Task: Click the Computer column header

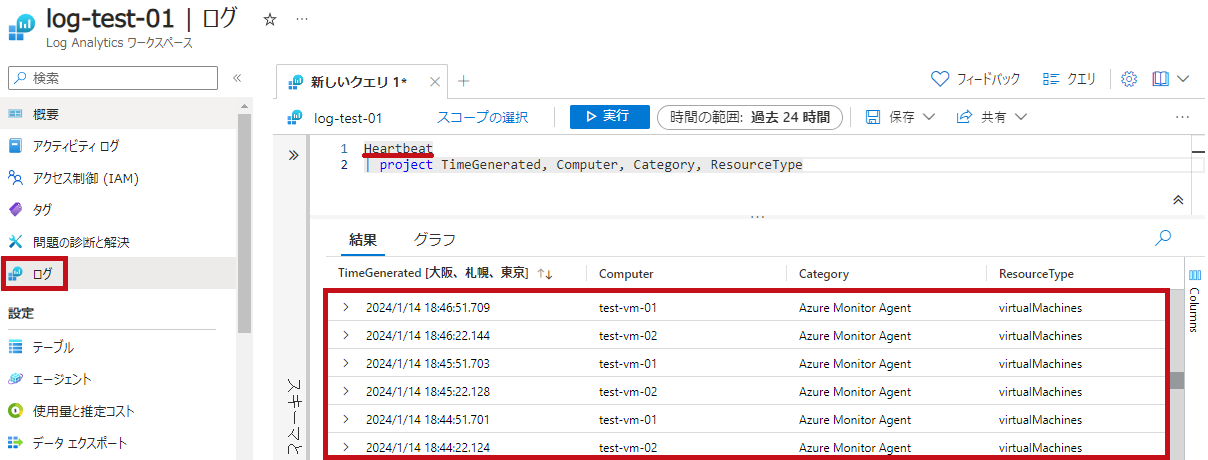Action: (x=626, y=273)
